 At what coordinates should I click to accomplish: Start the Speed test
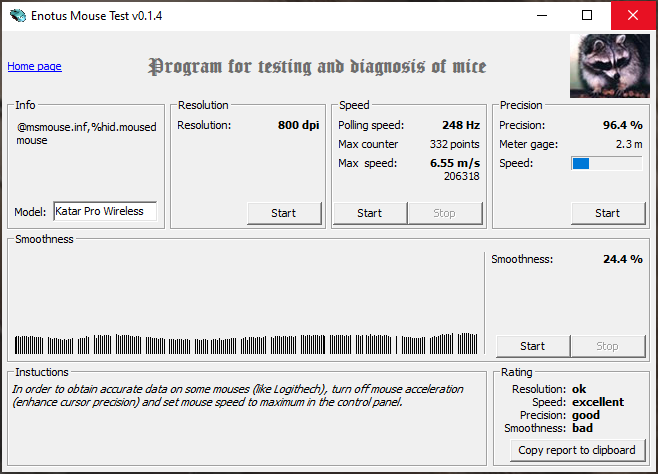(370, 213)
